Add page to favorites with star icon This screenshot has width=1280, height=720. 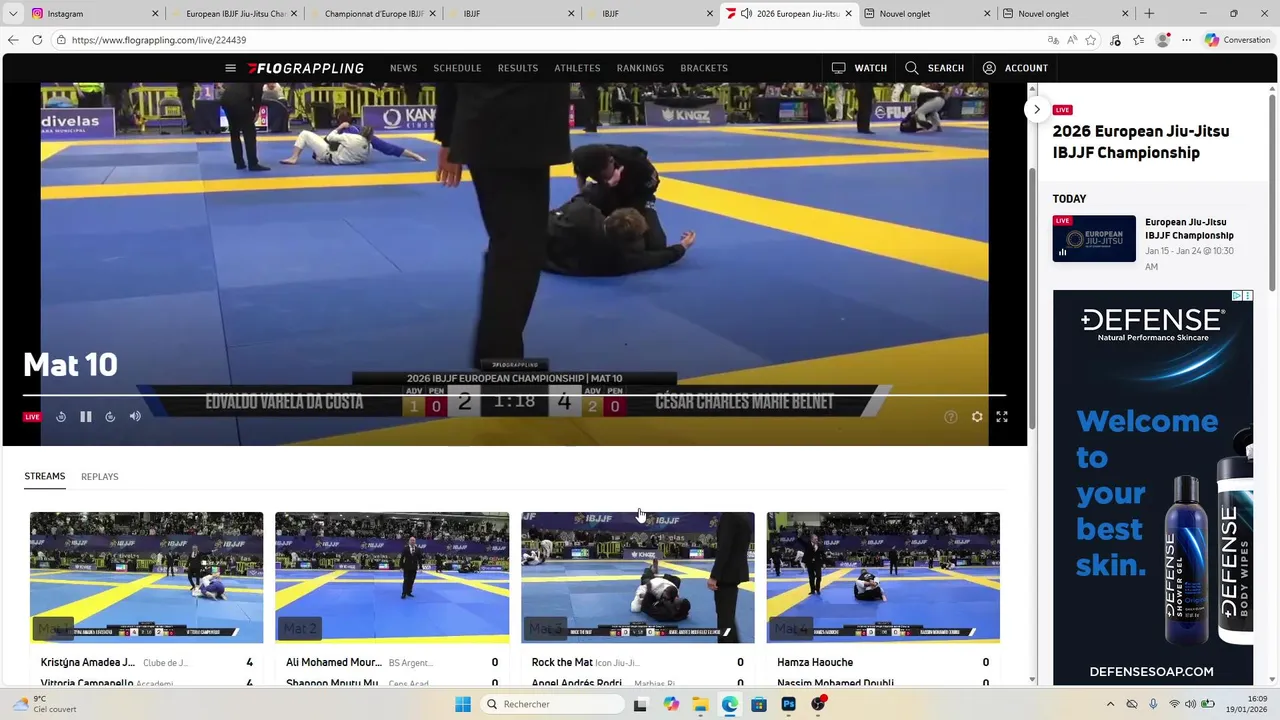click(x=1091, y=40)
